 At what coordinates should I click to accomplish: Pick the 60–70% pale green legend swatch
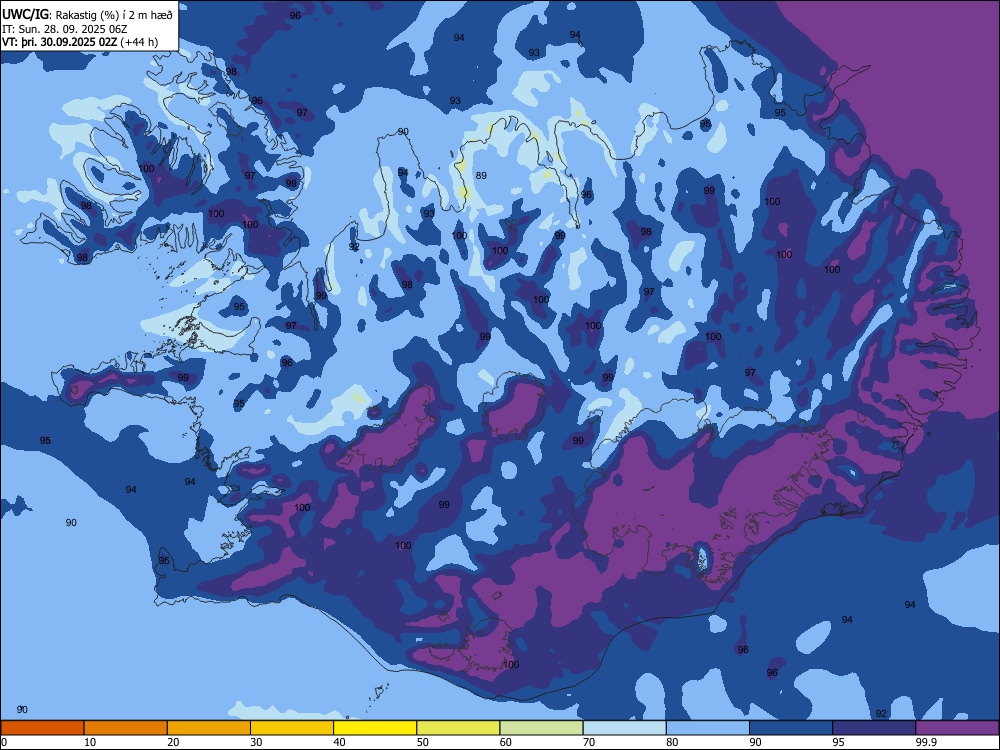point(541,728)
